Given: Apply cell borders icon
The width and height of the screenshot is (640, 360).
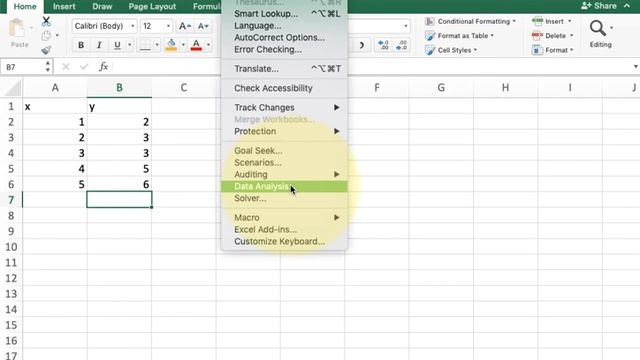Looking at the screenshot, I should point(145,45).
